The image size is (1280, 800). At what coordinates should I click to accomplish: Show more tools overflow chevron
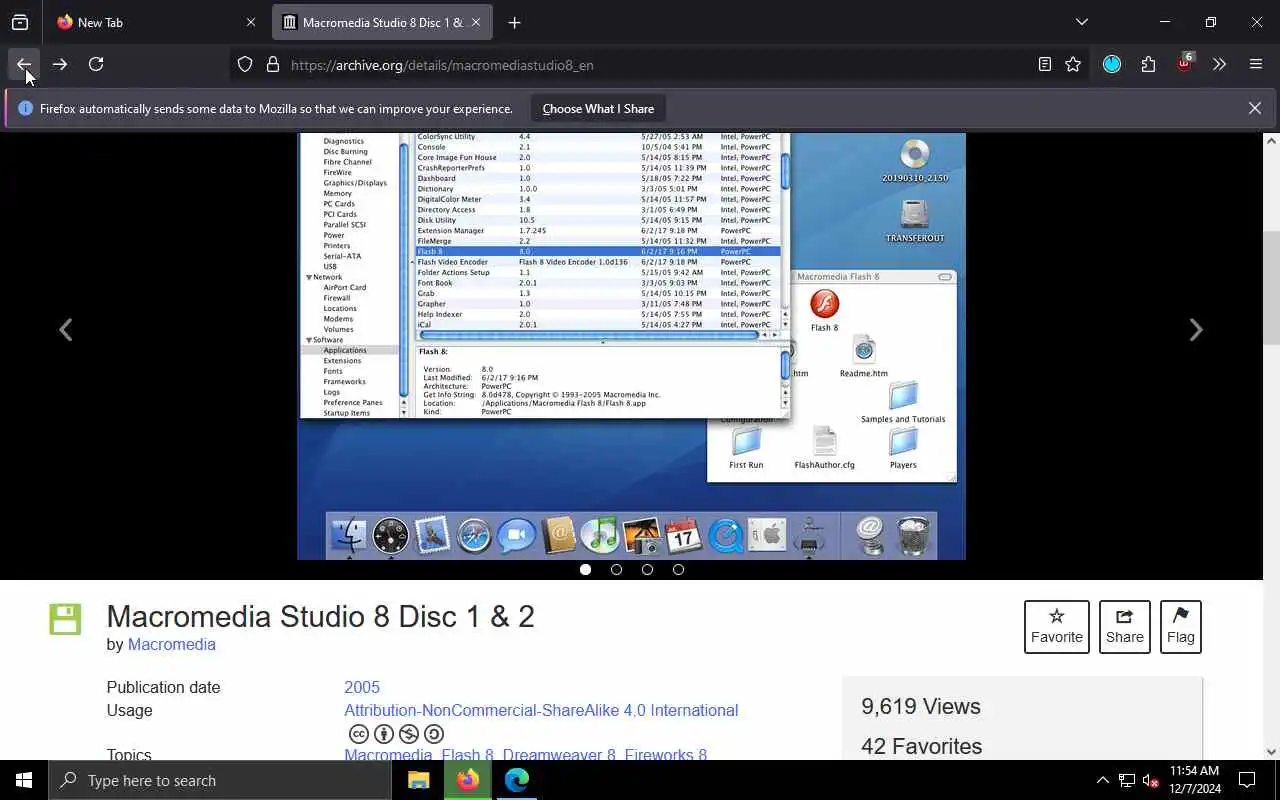tap(1219, 65)
